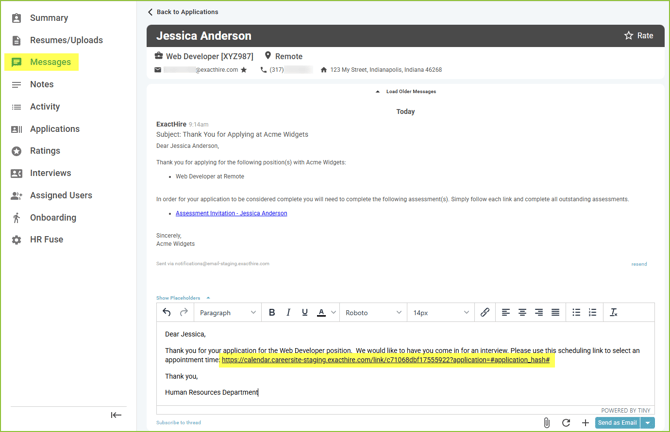Click the insert link icon

(485, 313)
